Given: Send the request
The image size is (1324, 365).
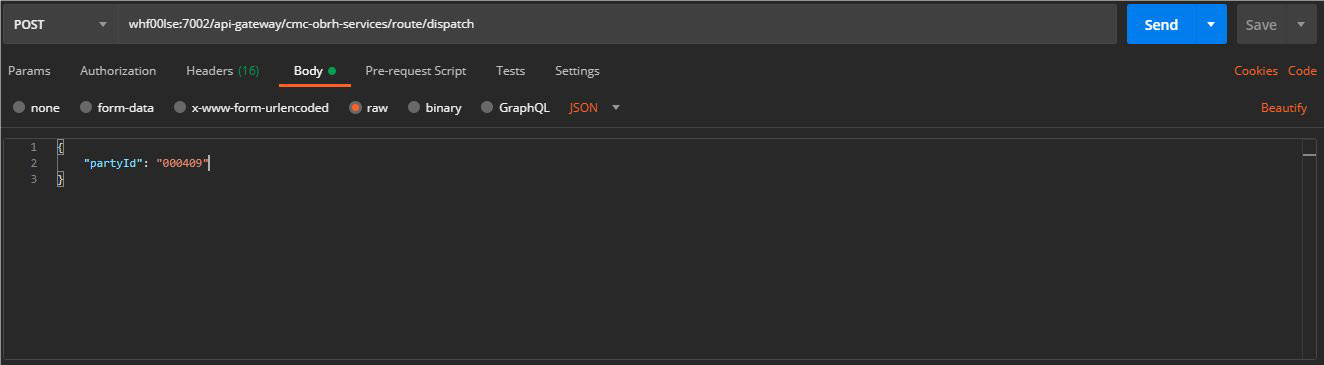Looking at the screenshot, I should click(1161, 24).
